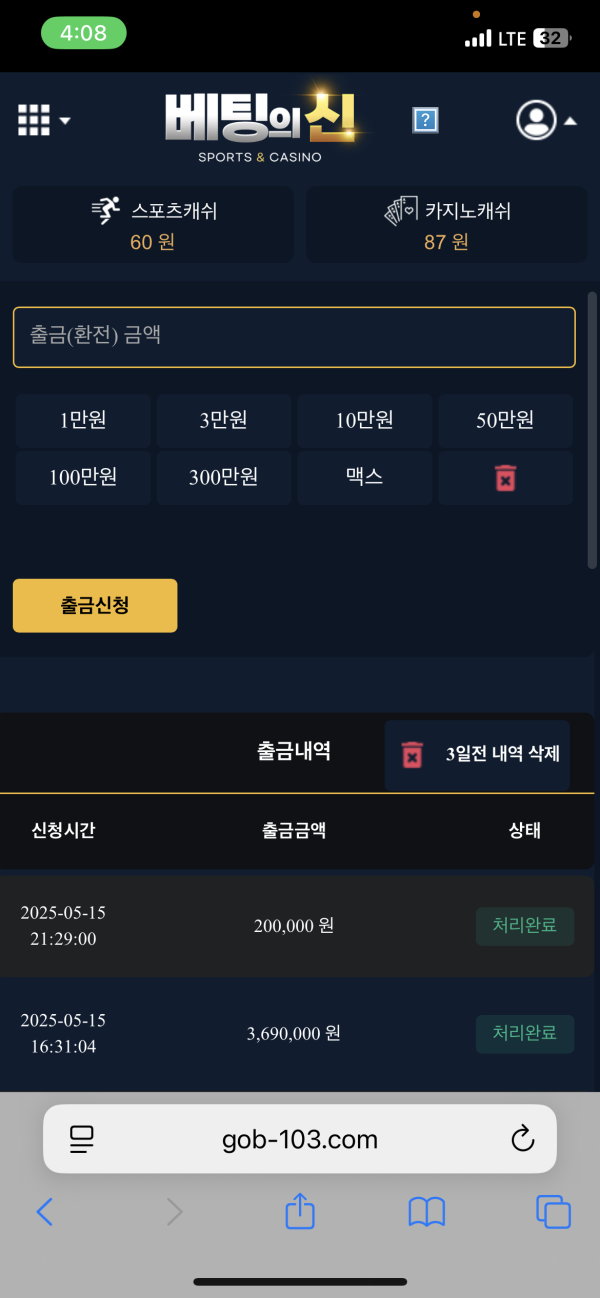Open Safari bookmarks book icon
Viewport: 600px width, 1298px height.
(x=427, y=1212)
